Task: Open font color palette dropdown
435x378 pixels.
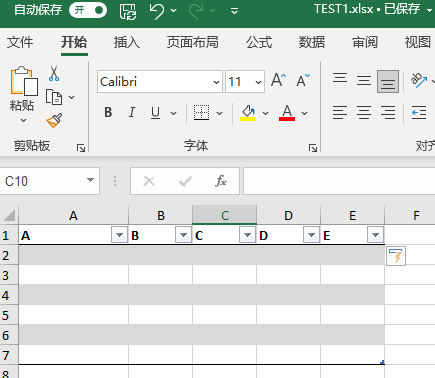Action: (x=304, y=113)
